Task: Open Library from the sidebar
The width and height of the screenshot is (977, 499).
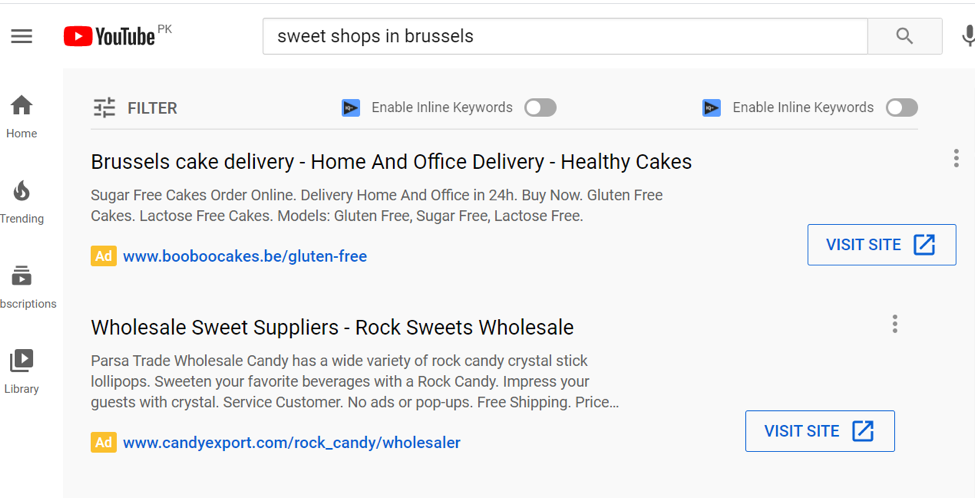Action: click(x=22, y=372)
